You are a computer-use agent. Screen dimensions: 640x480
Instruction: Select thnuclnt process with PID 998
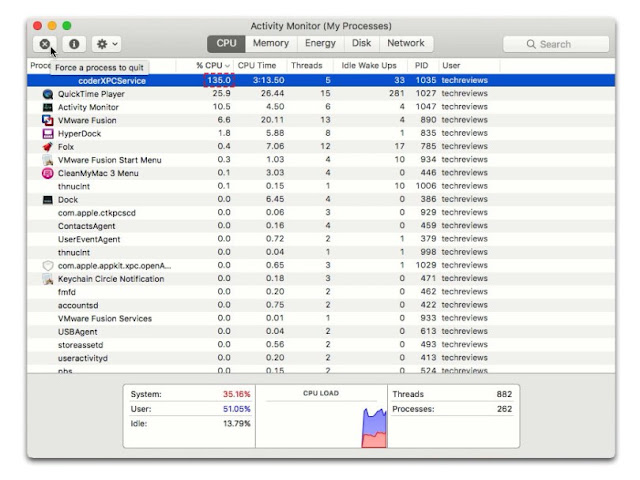[x=73, y=252]
